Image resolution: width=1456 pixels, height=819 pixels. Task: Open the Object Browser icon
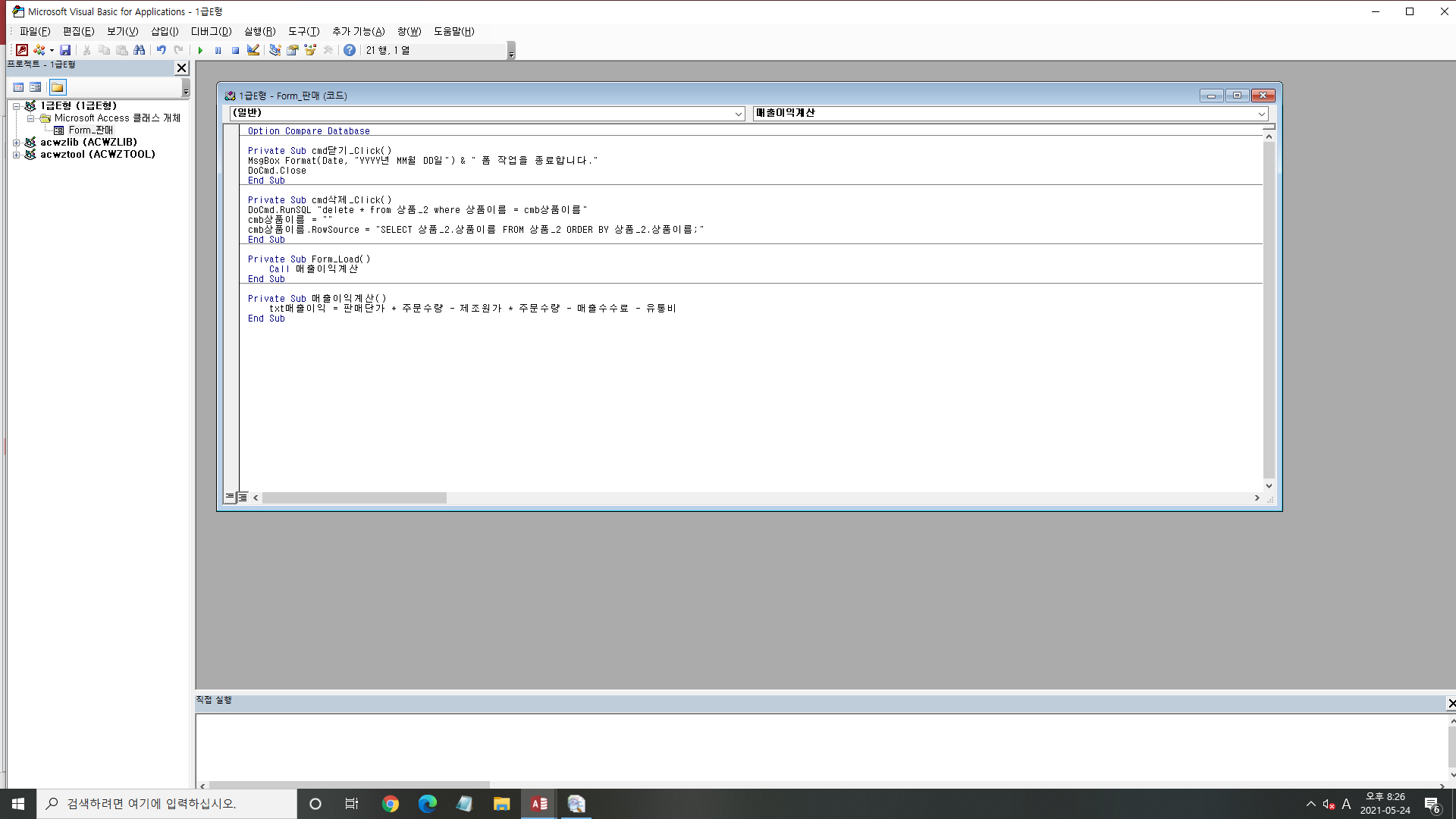(310, 50)
